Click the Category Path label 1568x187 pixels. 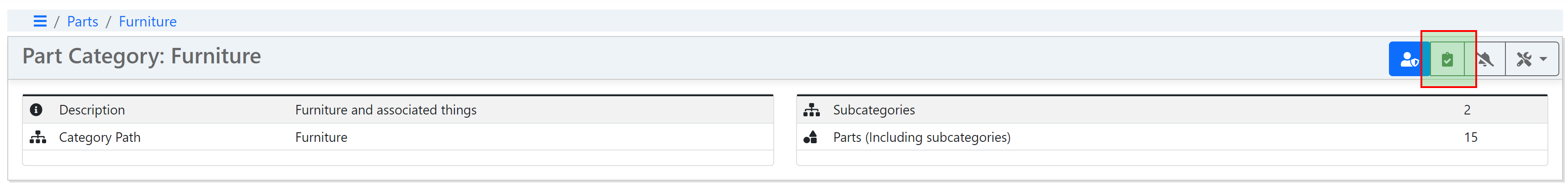pos(100,137)
